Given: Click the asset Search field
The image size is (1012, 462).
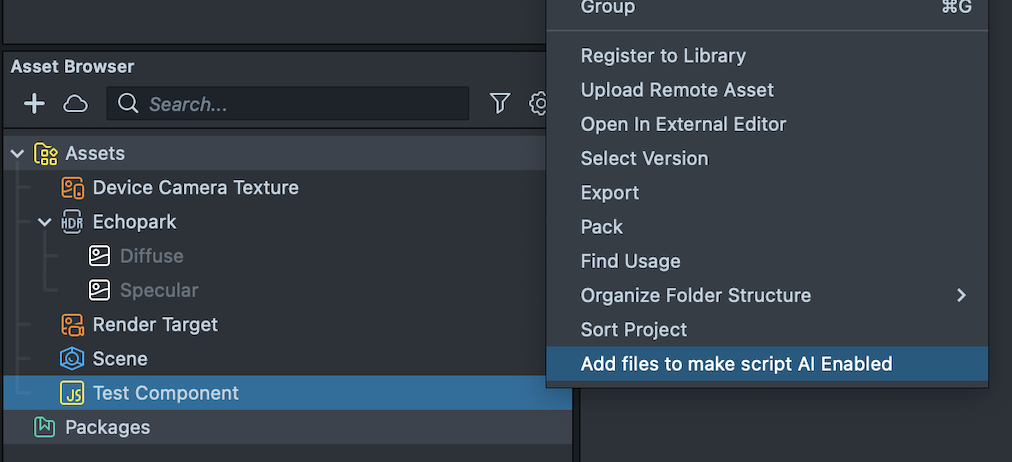Looking at the screenshot, I should (300, 104).
